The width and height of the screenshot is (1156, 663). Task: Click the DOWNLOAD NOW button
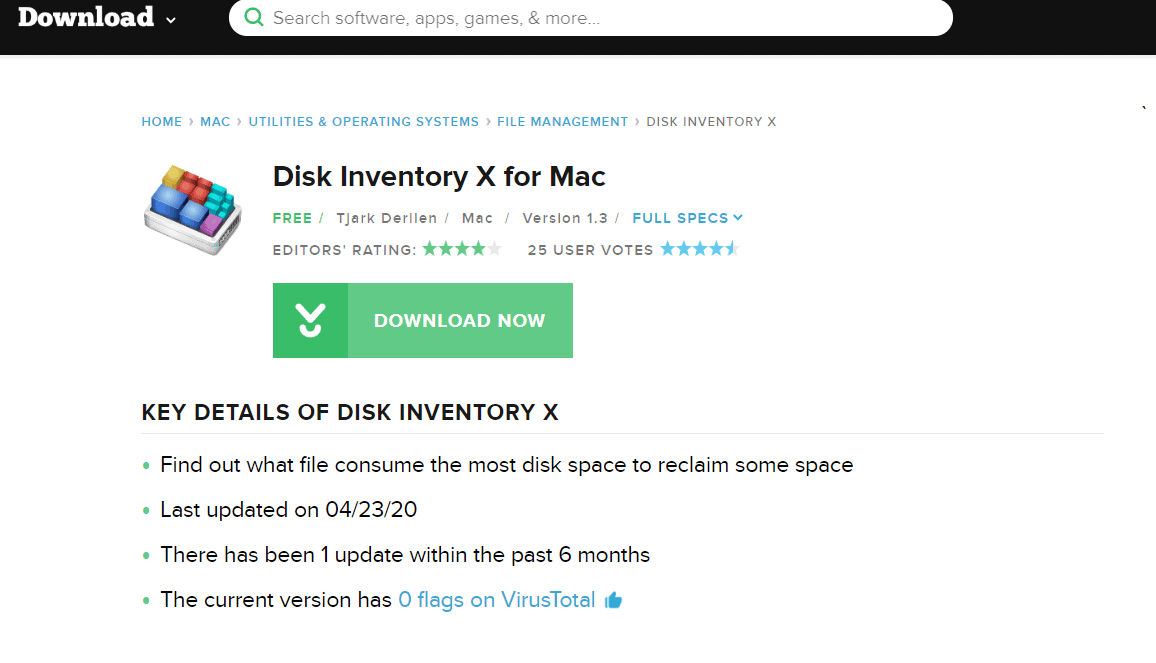[x=422, y=320]
